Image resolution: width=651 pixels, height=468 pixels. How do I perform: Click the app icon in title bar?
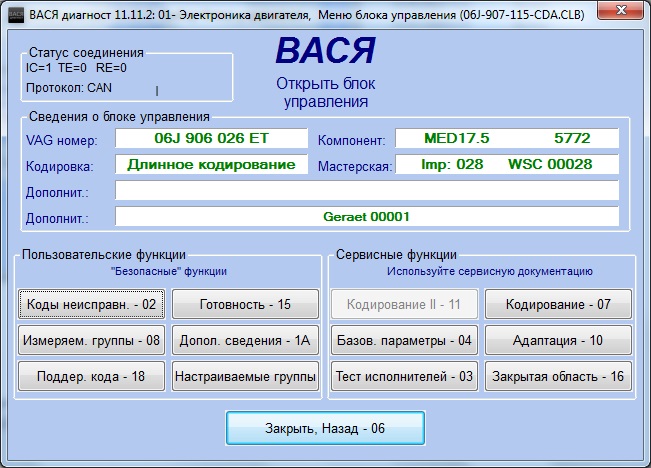[x=14, y=14]
